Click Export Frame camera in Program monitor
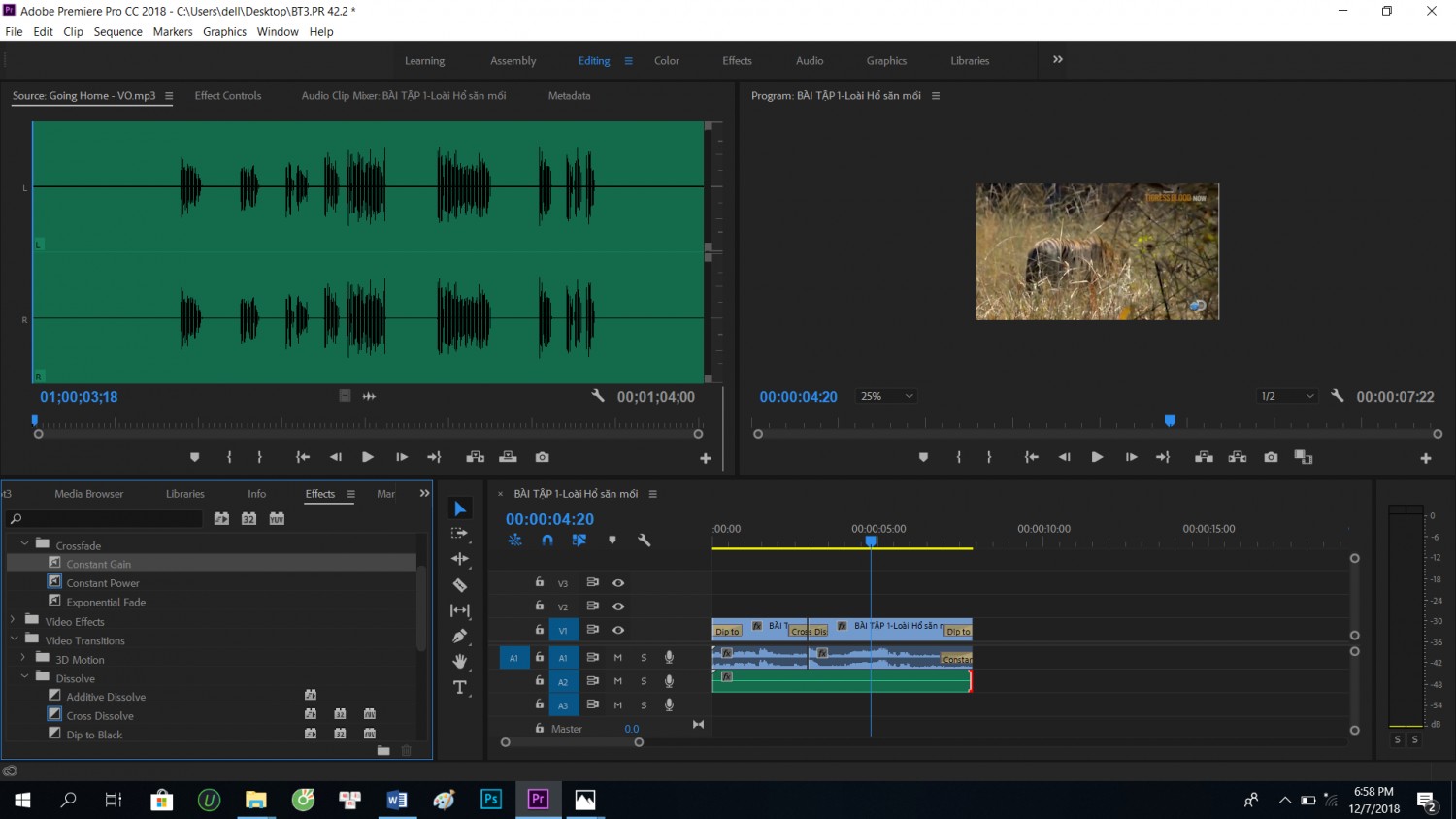This screenshot has height=819, width=1456. 1271,457
